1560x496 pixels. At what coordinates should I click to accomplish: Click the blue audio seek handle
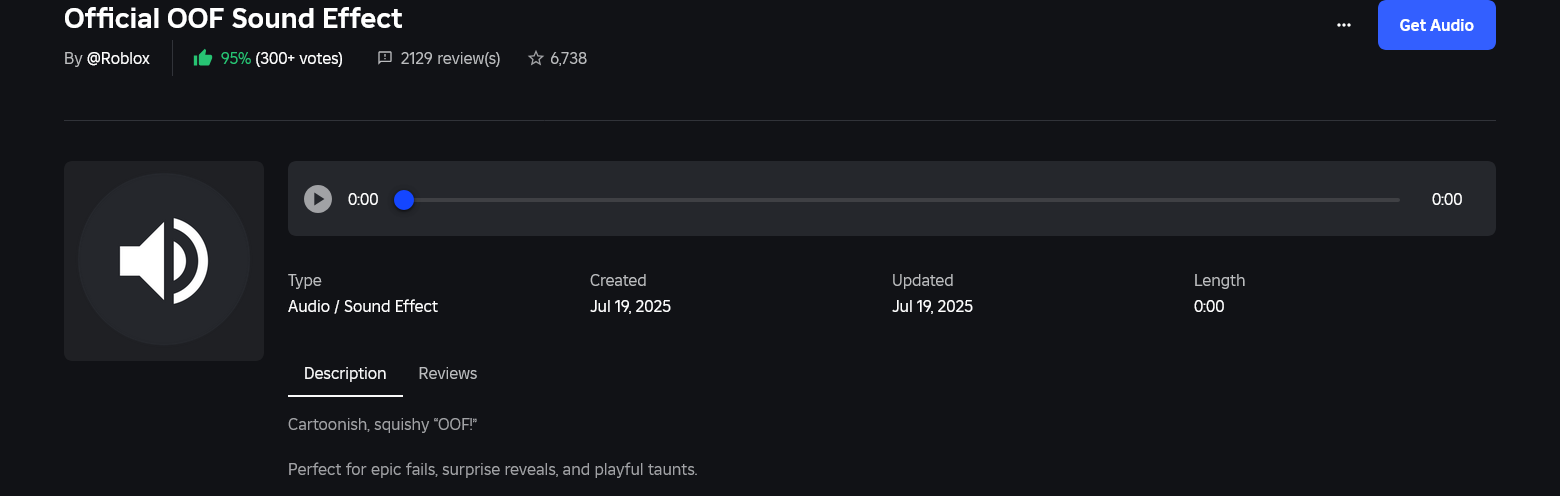click(404, 200)
